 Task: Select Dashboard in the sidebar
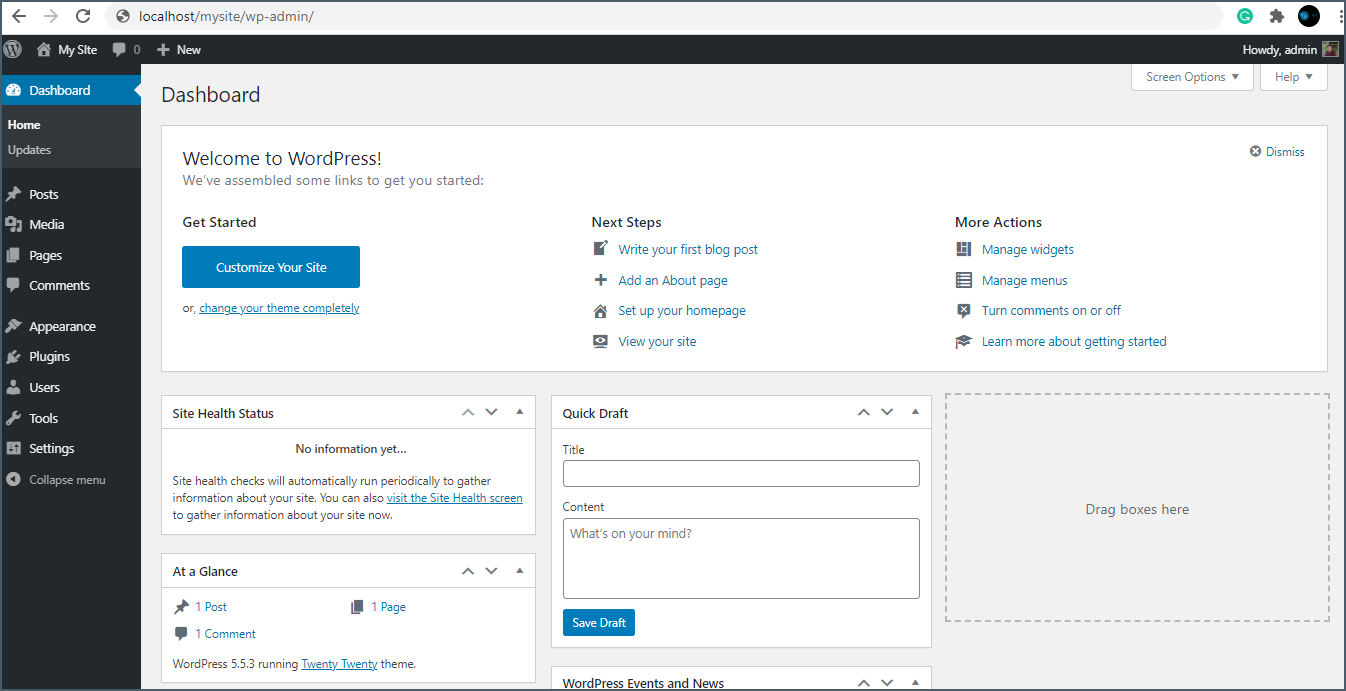point(70,90)
